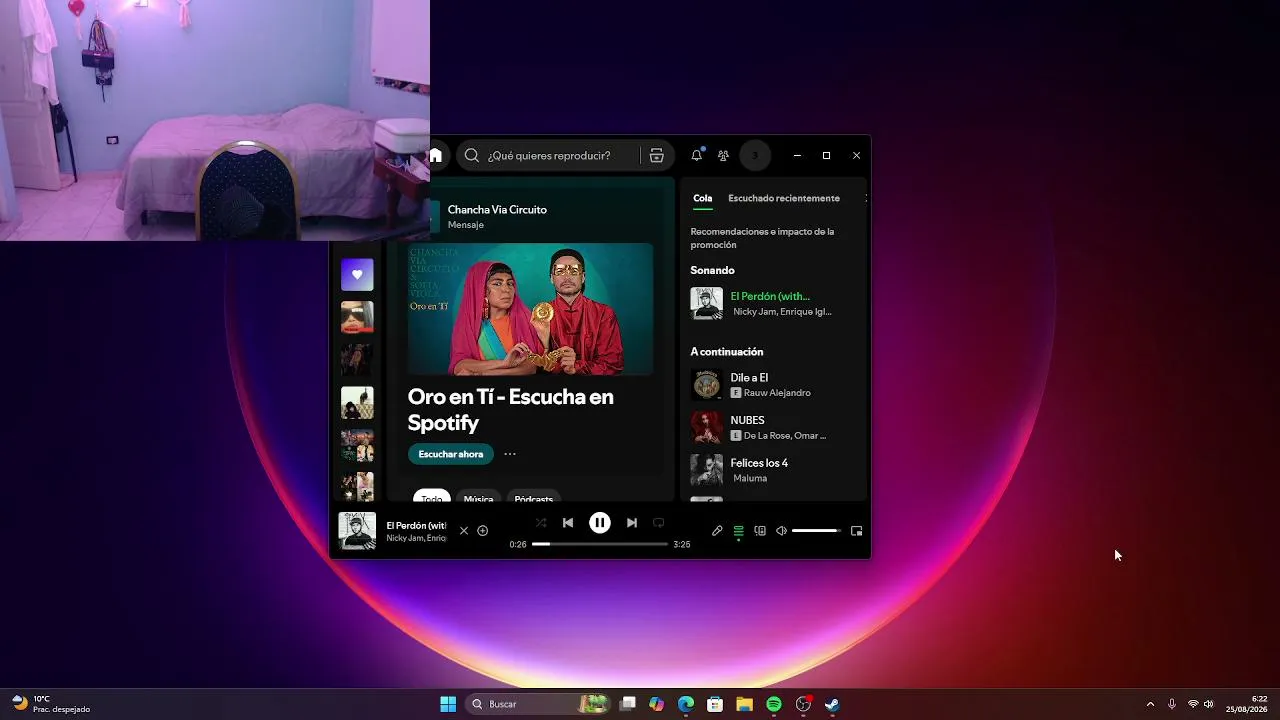Image resolution: width=1280 pixels, height=720 pixels.
Task: Add El Perdón to Liked Songs
Action: (483, 531)
